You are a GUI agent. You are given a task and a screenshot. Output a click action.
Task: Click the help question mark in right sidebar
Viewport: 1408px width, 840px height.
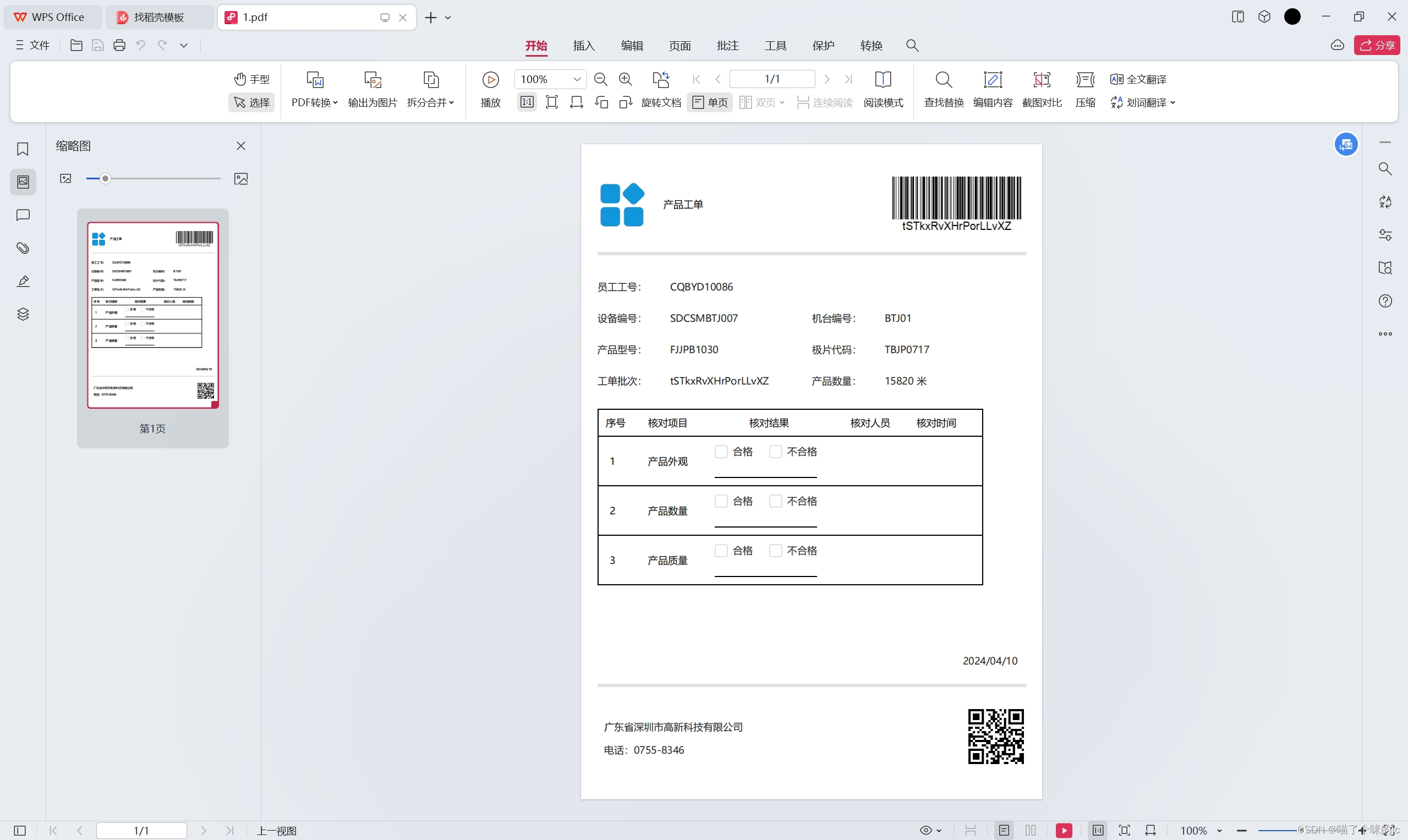[x=1385, y=301]
